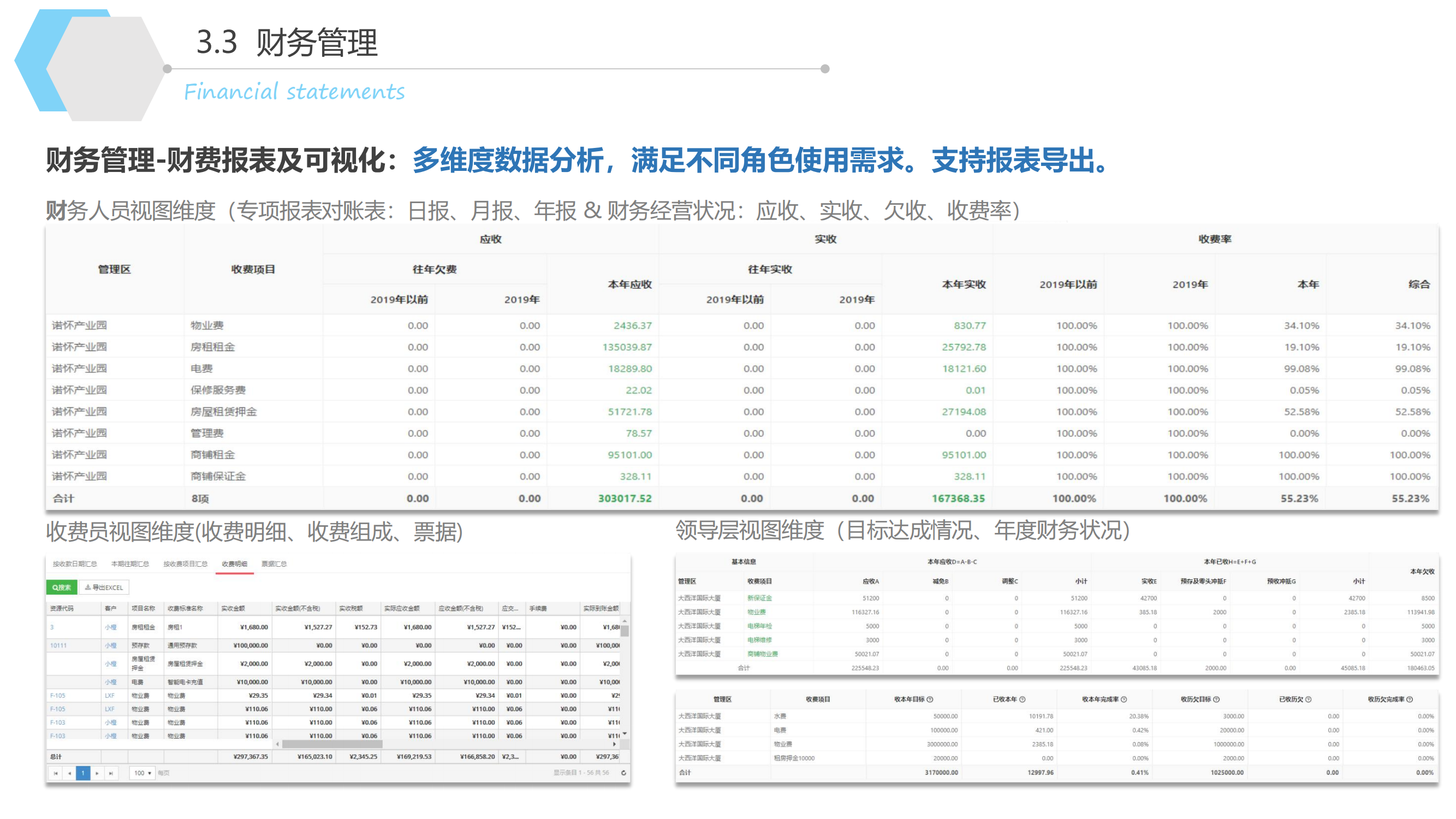Click the 导出EXCEL export button
The height and width of the screenshot is (819, 1456).
(x=104, y=587)
